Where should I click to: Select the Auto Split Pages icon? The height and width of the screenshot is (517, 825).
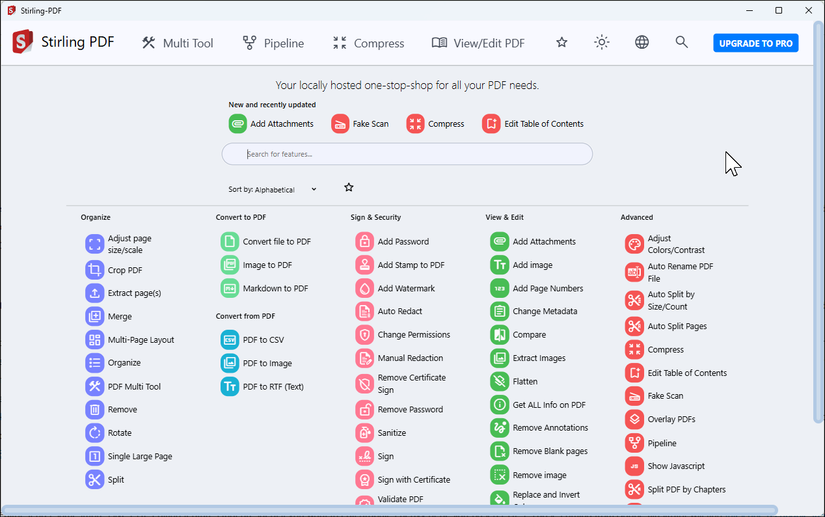tap(635, 326)
